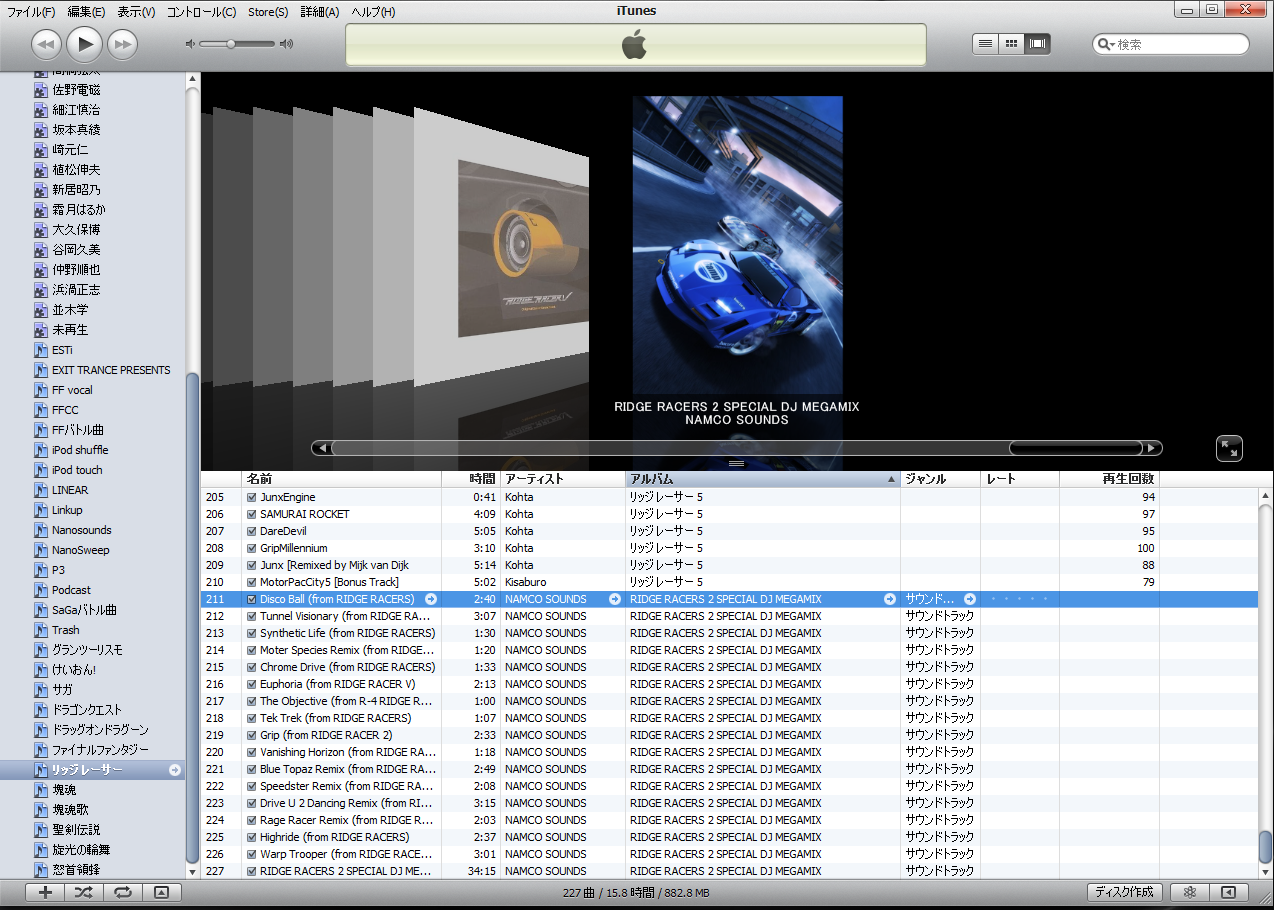The width and height of the screenshot is (1274, 910).
Task: Open the ファイル(F) menu
Action: point(31,12)
